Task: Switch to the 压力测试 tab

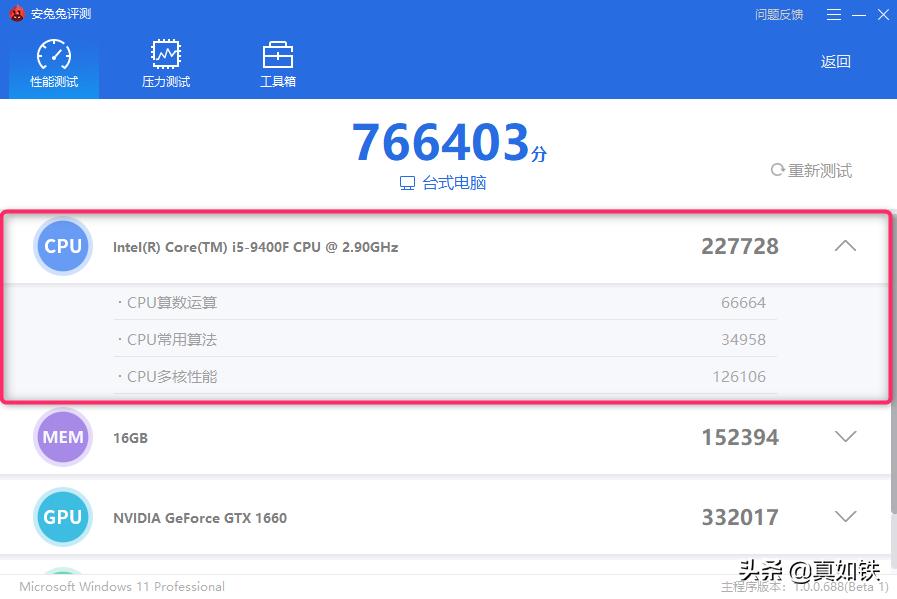Action: click(x=164, y=61)
